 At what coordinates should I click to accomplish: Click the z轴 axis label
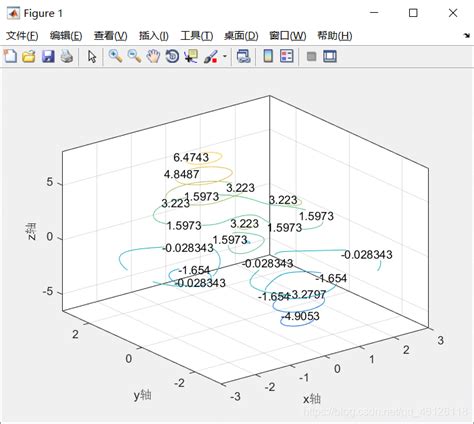pos(31,231)
